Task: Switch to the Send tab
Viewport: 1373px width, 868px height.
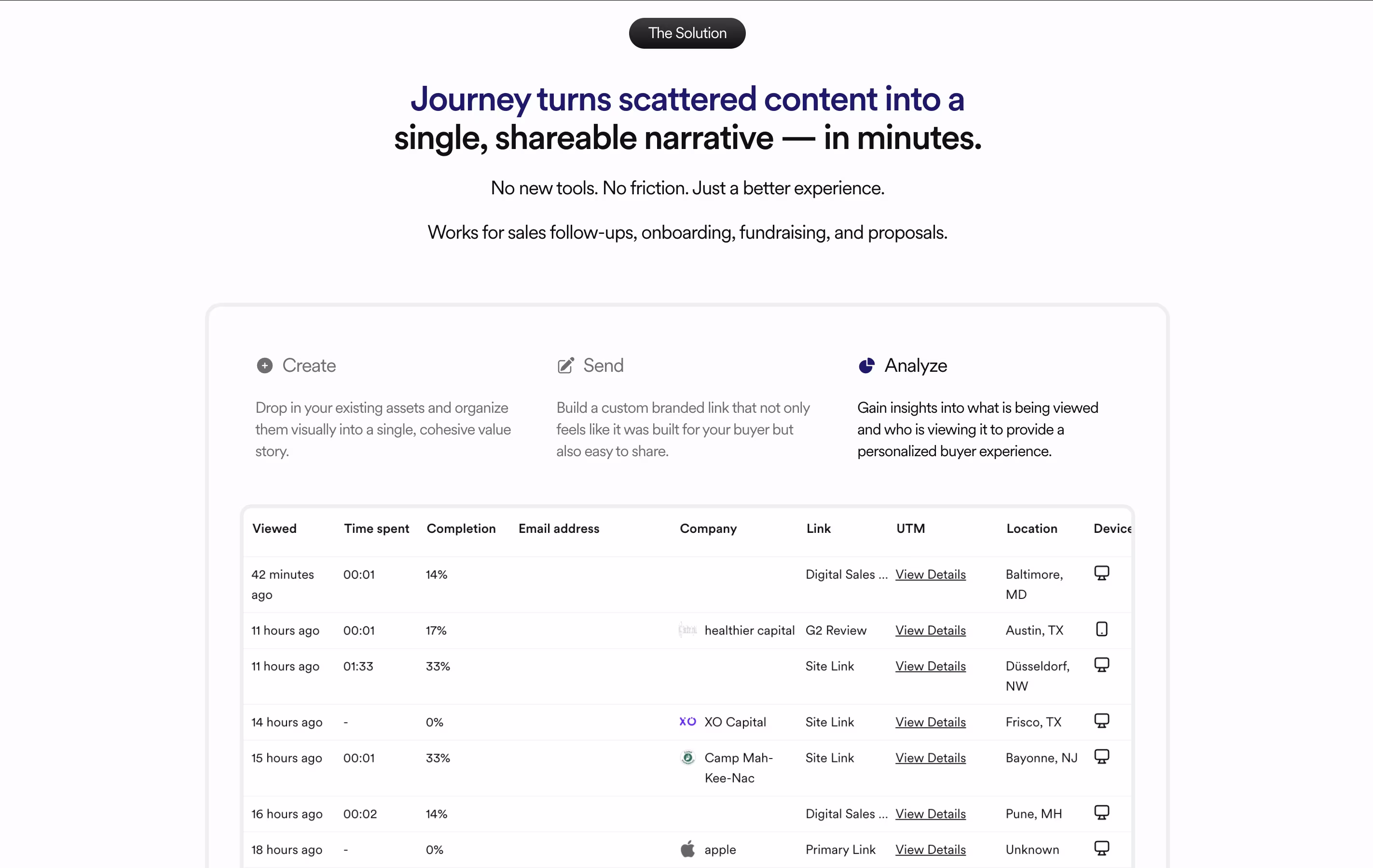Action: pyautogui.click(x=603, y=366)
